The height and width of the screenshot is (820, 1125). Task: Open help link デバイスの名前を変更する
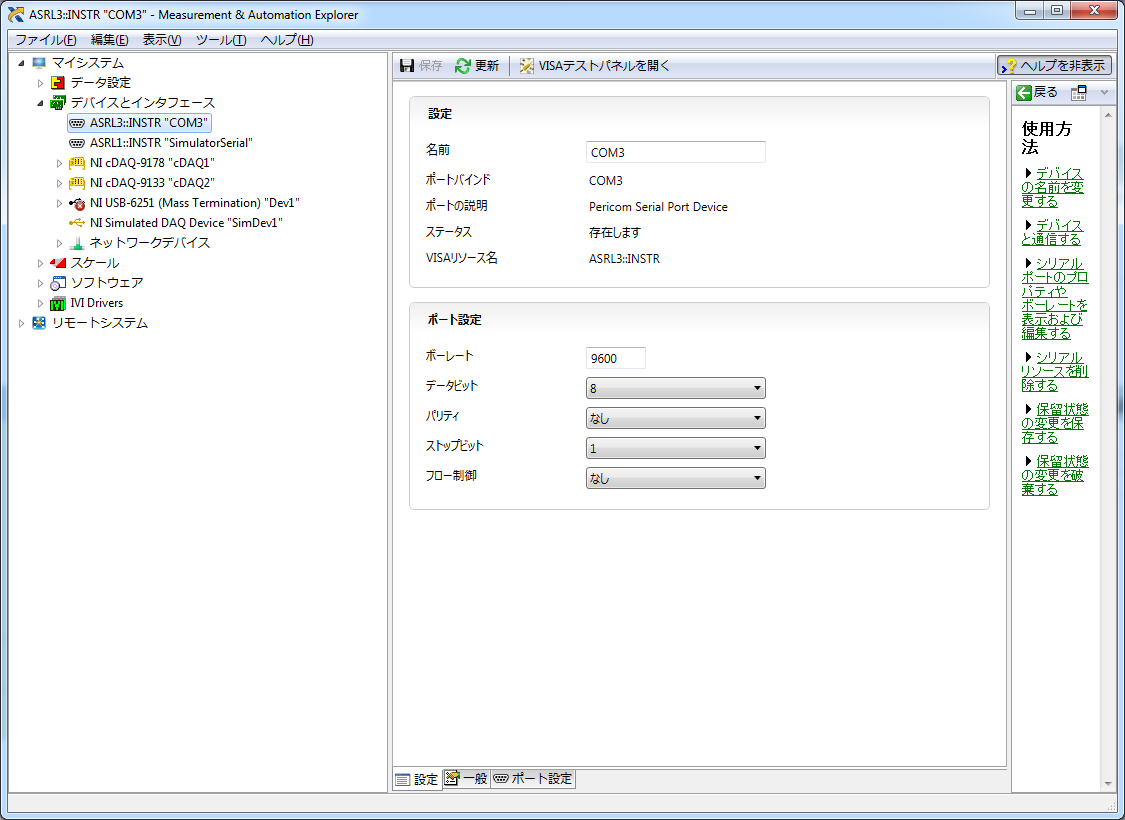[1053, 187]
